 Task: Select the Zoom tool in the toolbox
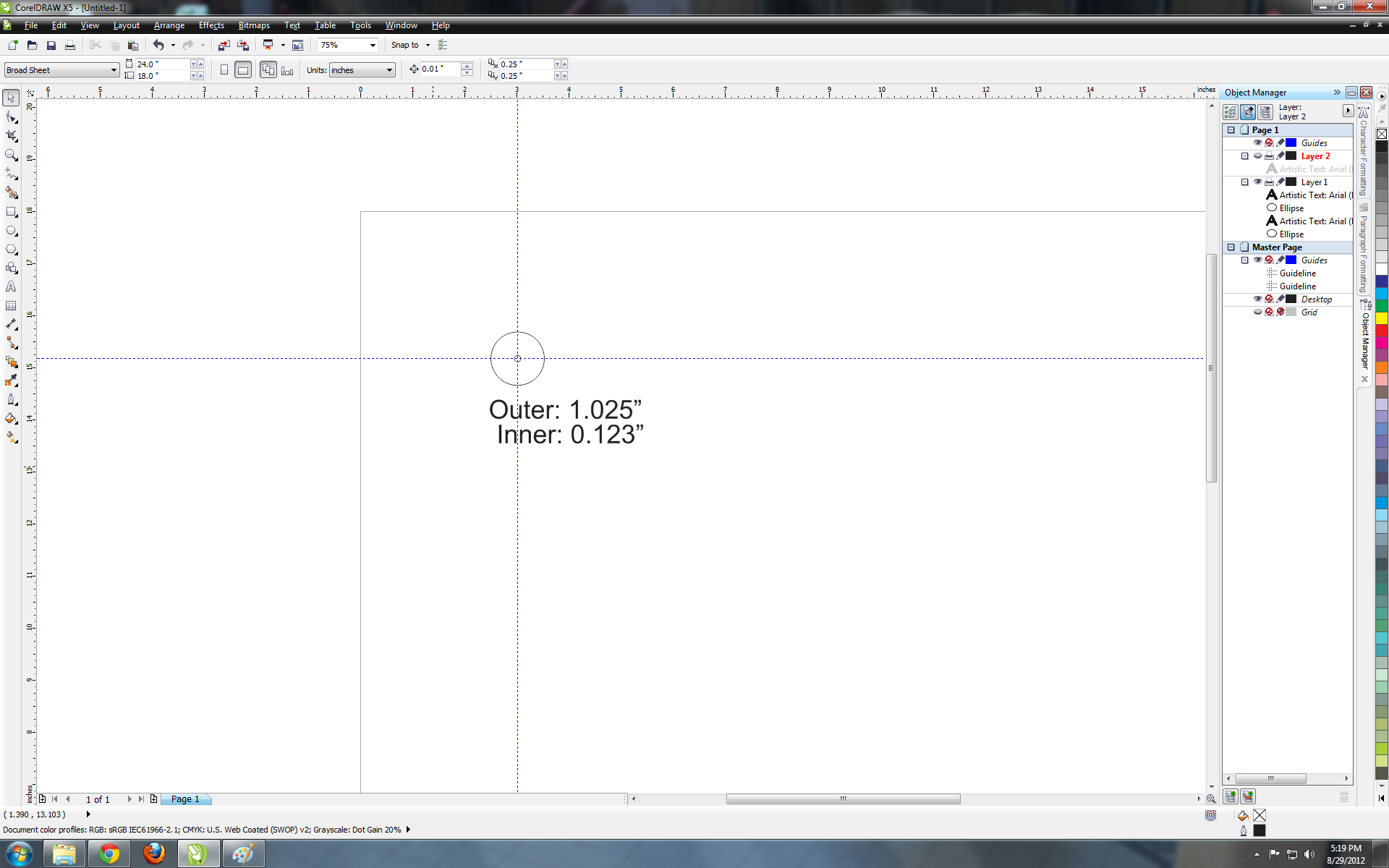tap(11, 155)
